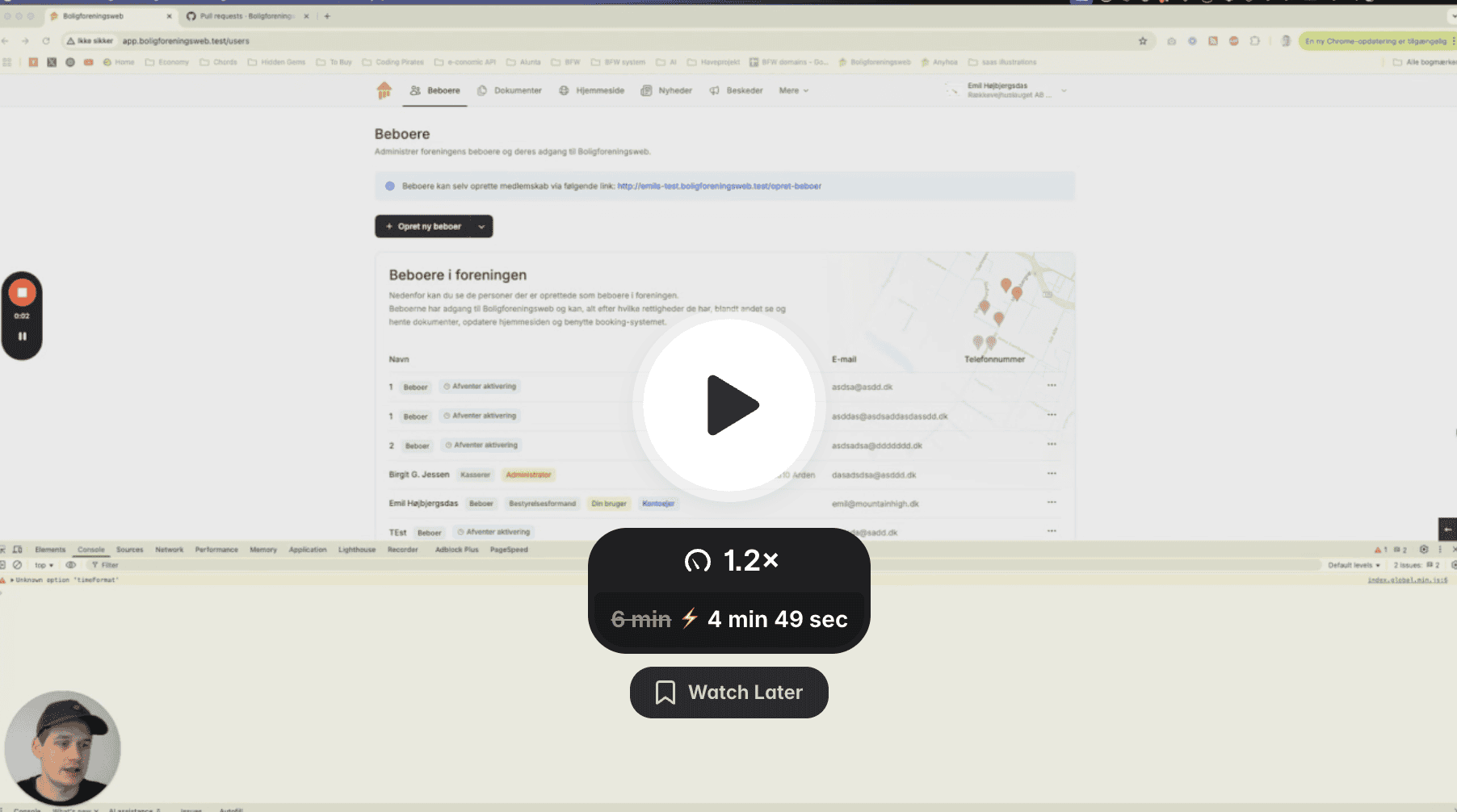Bookmark the page with the star icon
This screenshot has height=812, width=1457.
[1143, 41]
